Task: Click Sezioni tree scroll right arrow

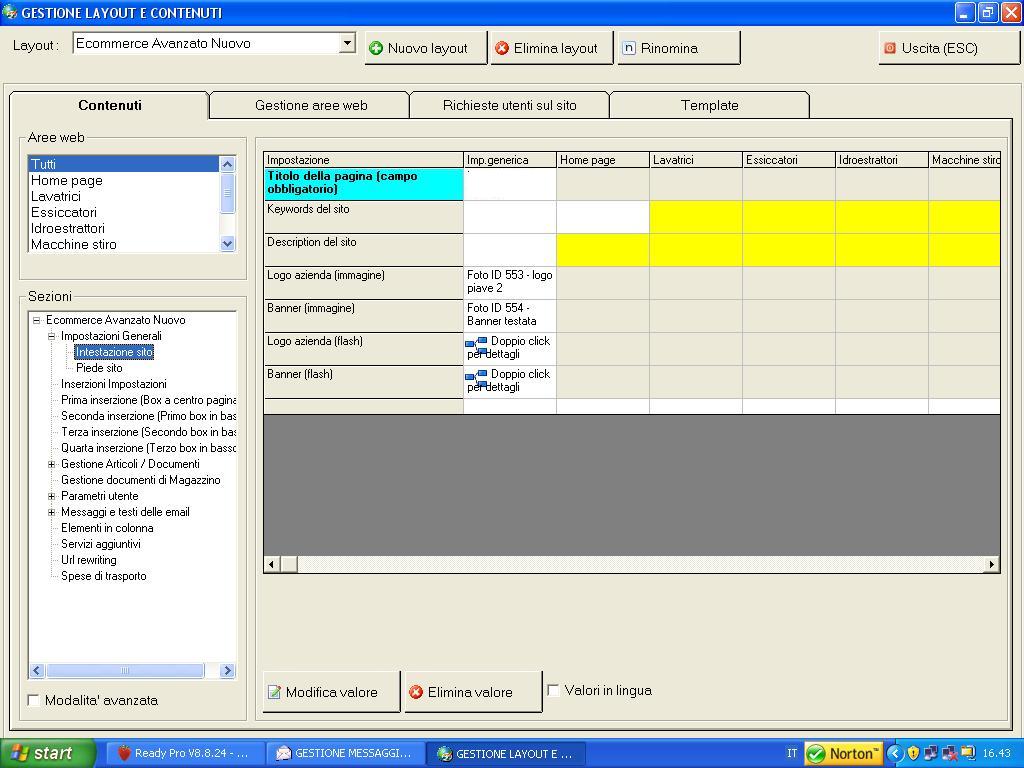Action: click(227, 670)
